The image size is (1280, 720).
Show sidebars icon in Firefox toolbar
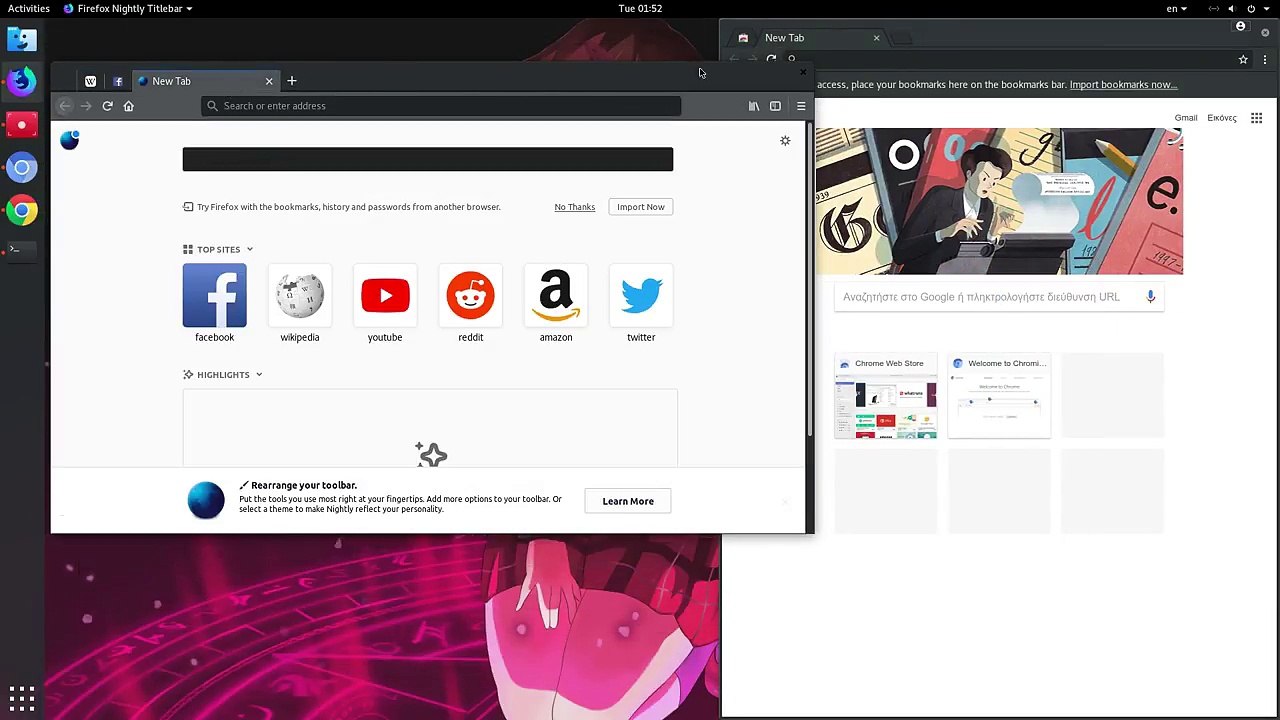coord(775,106)
